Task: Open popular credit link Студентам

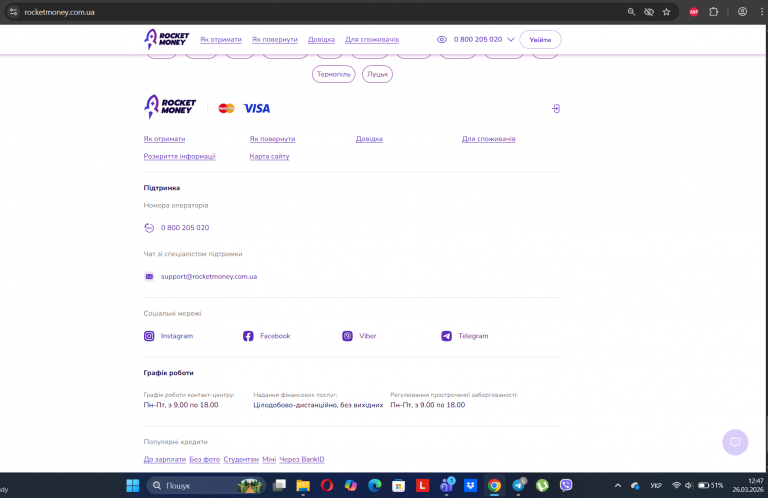Action: (241, 459)
